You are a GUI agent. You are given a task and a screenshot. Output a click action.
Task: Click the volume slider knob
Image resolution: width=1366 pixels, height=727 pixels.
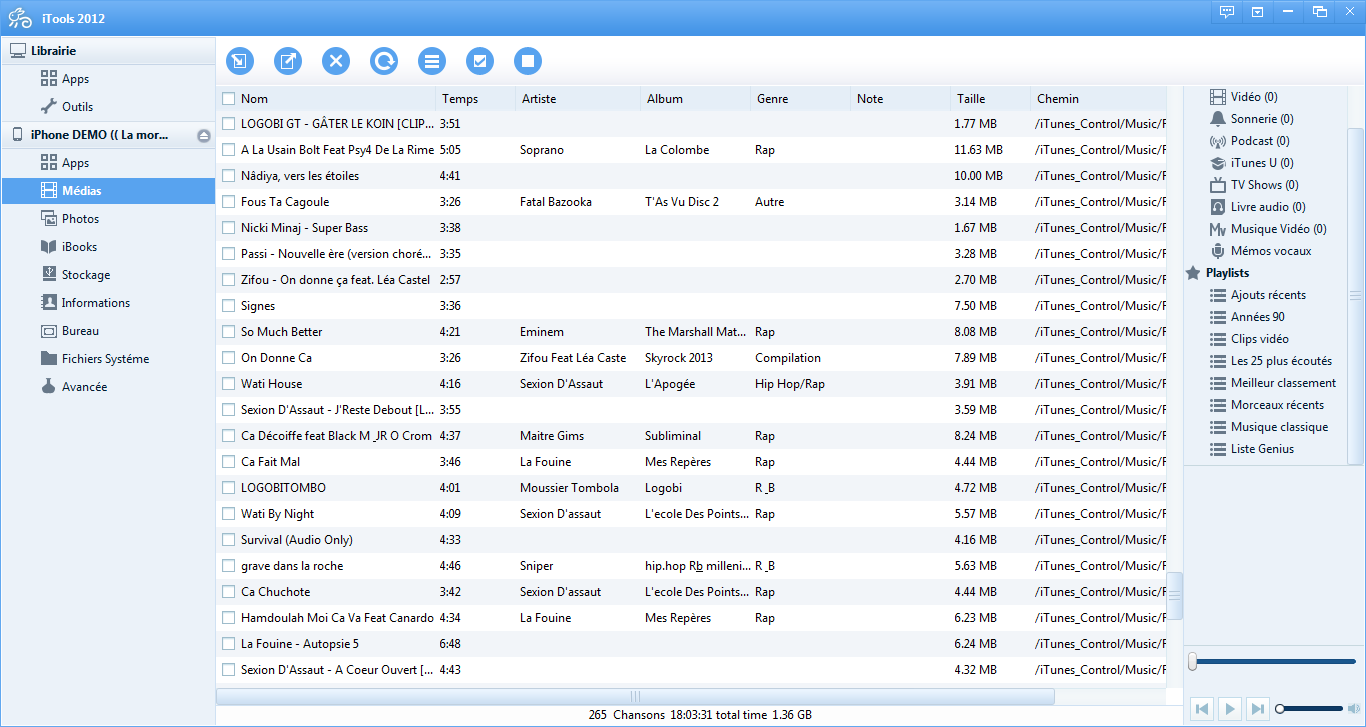1280,709
